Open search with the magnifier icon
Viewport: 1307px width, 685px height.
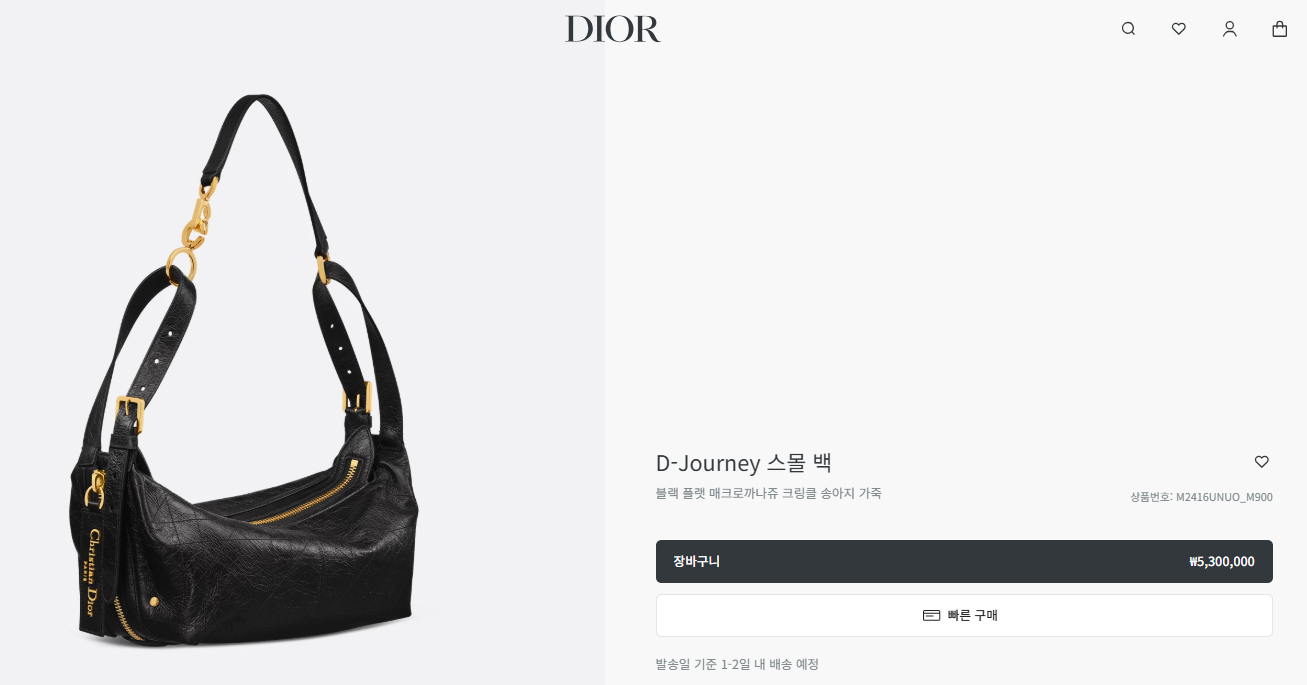[x=1128, y=29]
